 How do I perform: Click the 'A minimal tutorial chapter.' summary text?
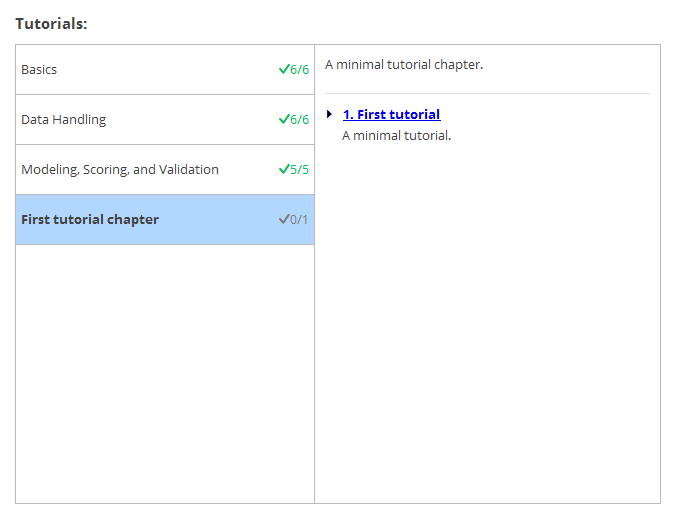coord(404,65)
